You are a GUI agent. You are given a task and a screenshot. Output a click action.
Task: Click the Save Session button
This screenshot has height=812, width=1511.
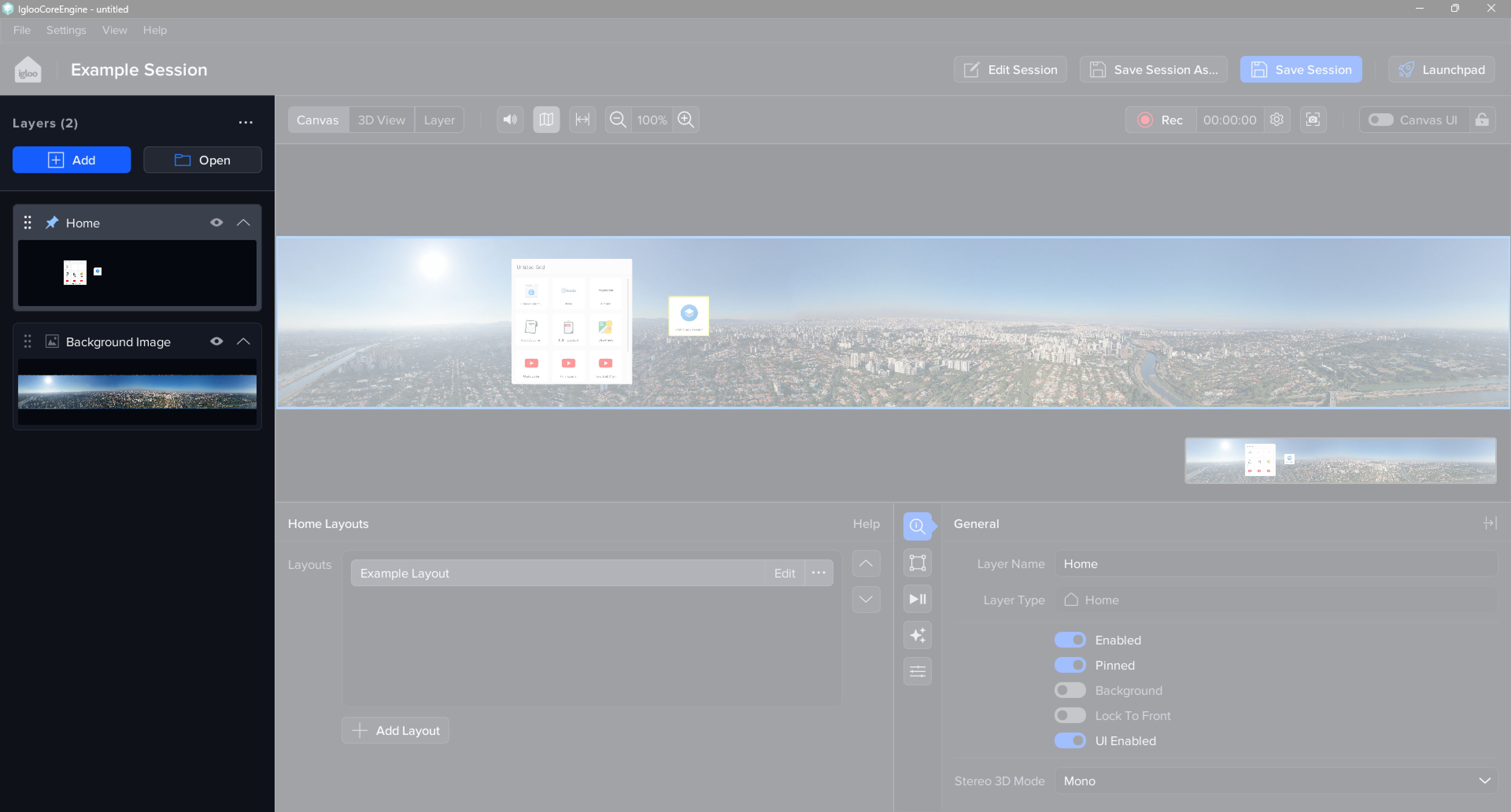point(1300,70)
